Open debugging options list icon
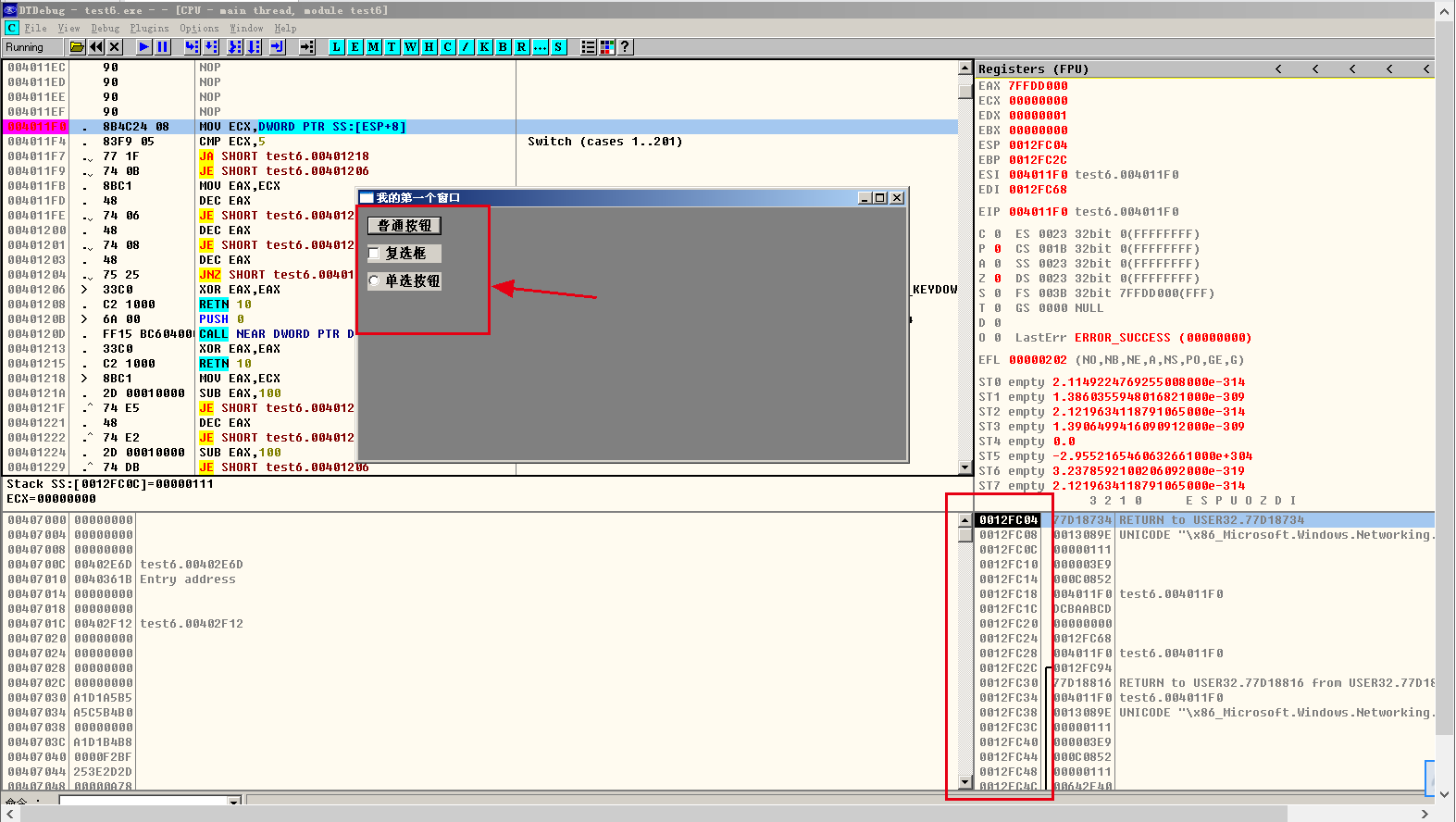The height and width of the screenshot is (822, 1456). (x=589, y=47)
